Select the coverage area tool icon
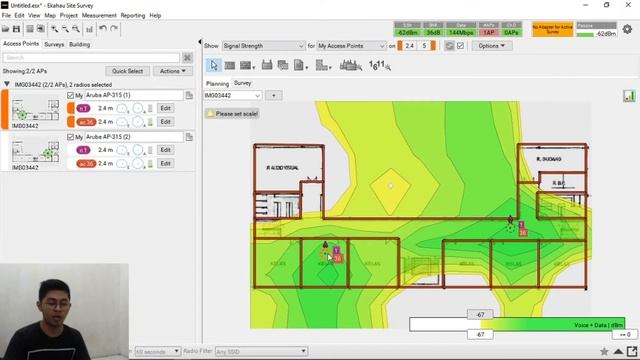The height and width of the screenshot is (360, 640). coord(282,65)
